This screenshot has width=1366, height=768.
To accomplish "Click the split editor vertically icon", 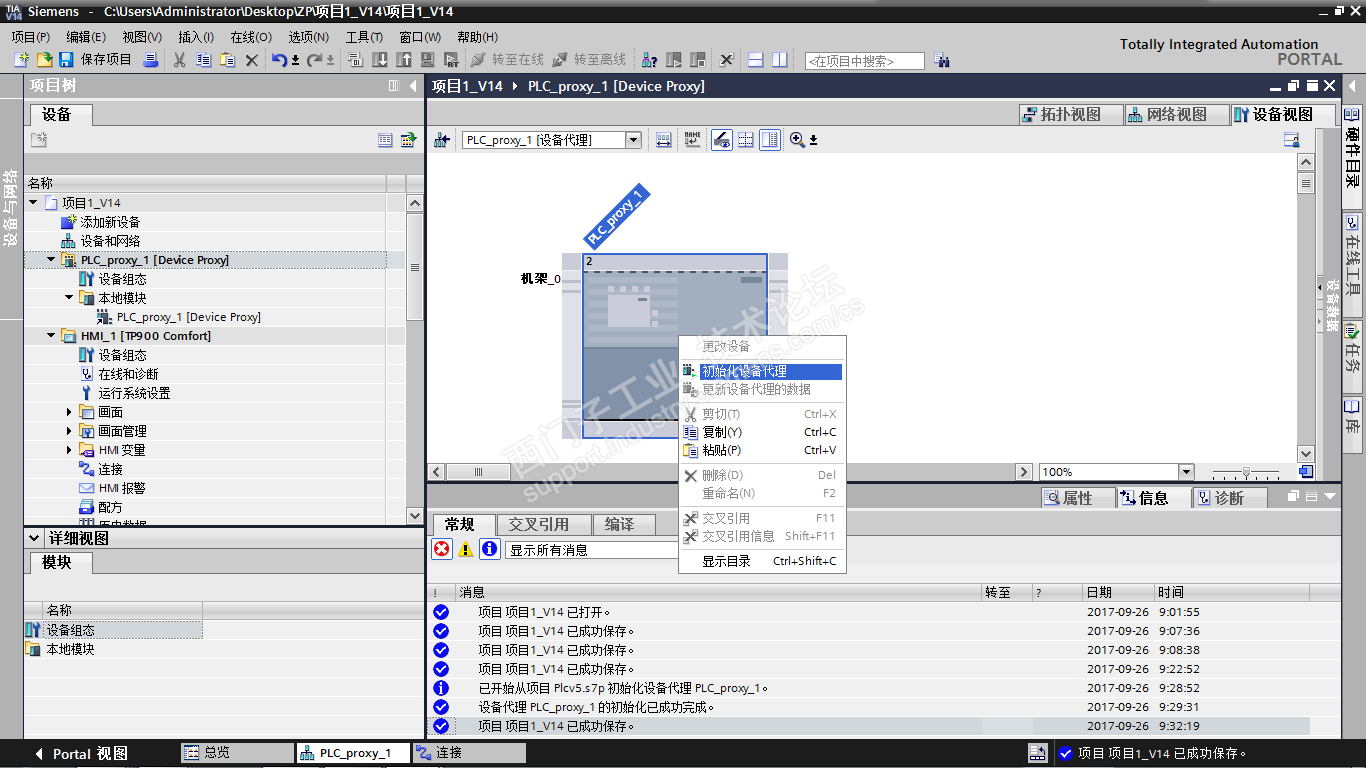I will [x=779, y=60].
